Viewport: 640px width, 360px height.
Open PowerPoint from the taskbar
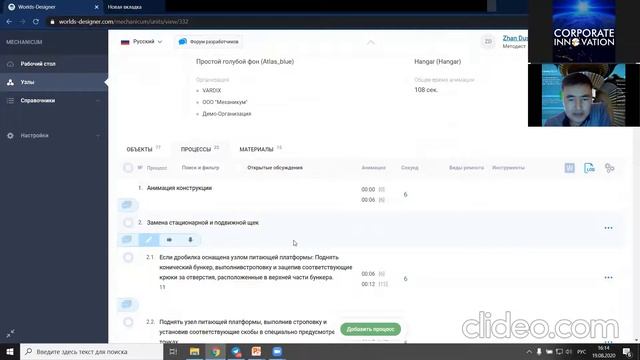[256, 351]
